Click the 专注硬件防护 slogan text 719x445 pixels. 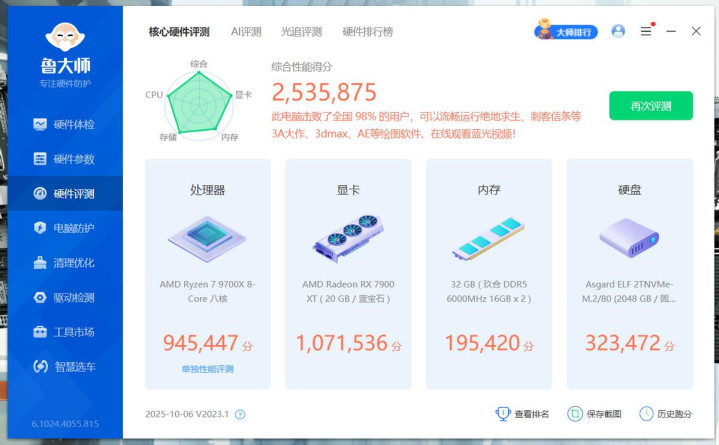[65, 83]
